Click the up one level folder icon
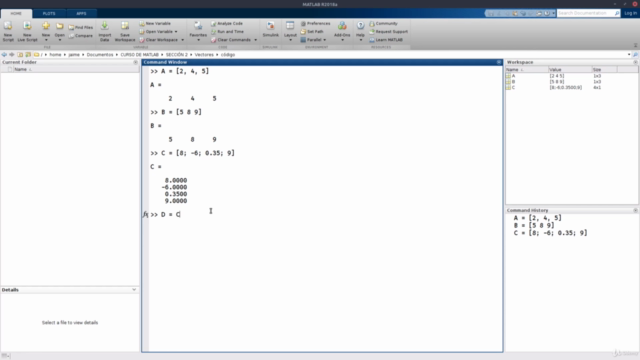Screen dimensions: 640x360 (20, 54)
